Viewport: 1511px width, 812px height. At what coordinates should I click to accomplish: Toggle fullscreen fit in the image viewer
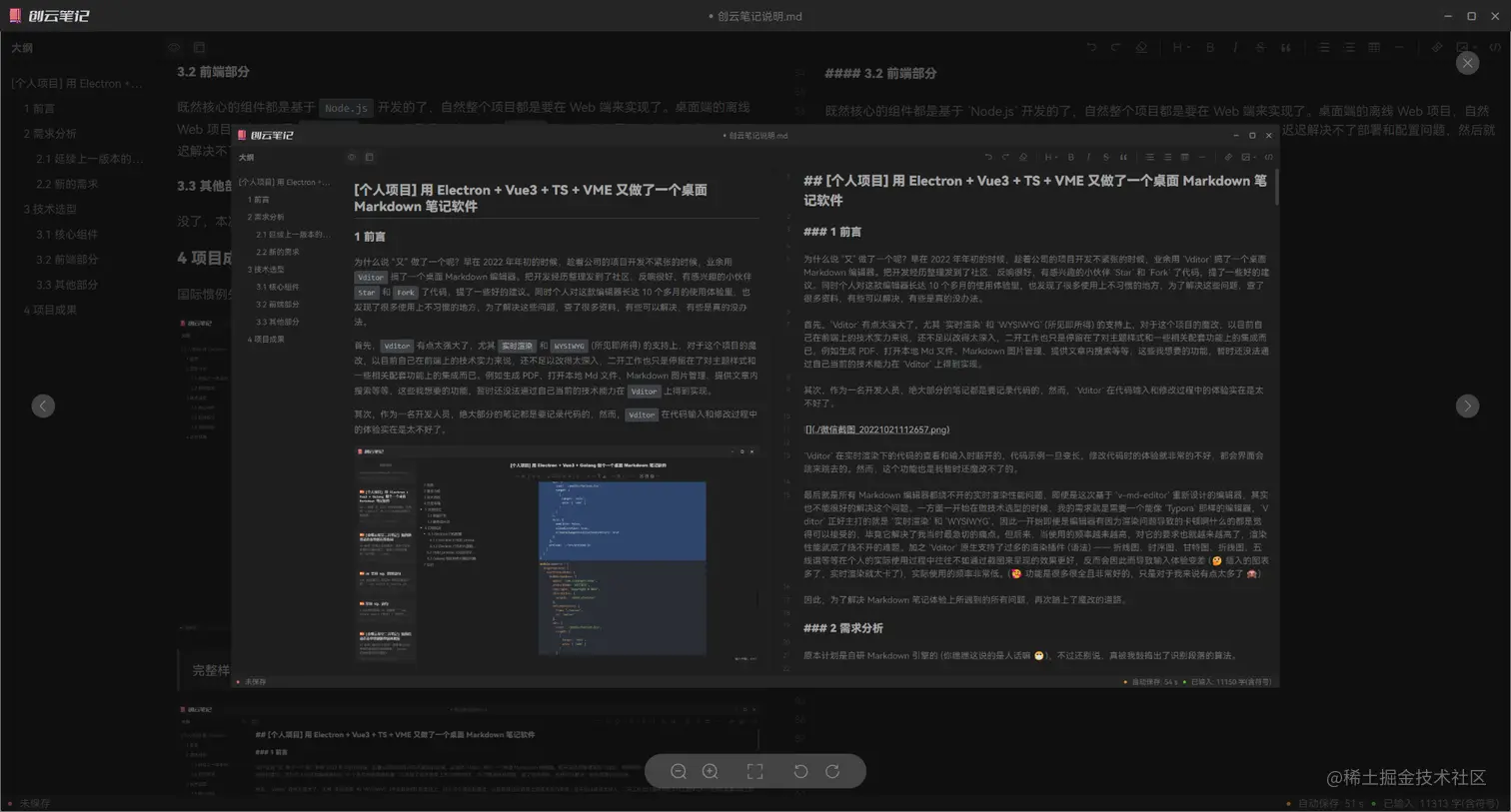755,771
